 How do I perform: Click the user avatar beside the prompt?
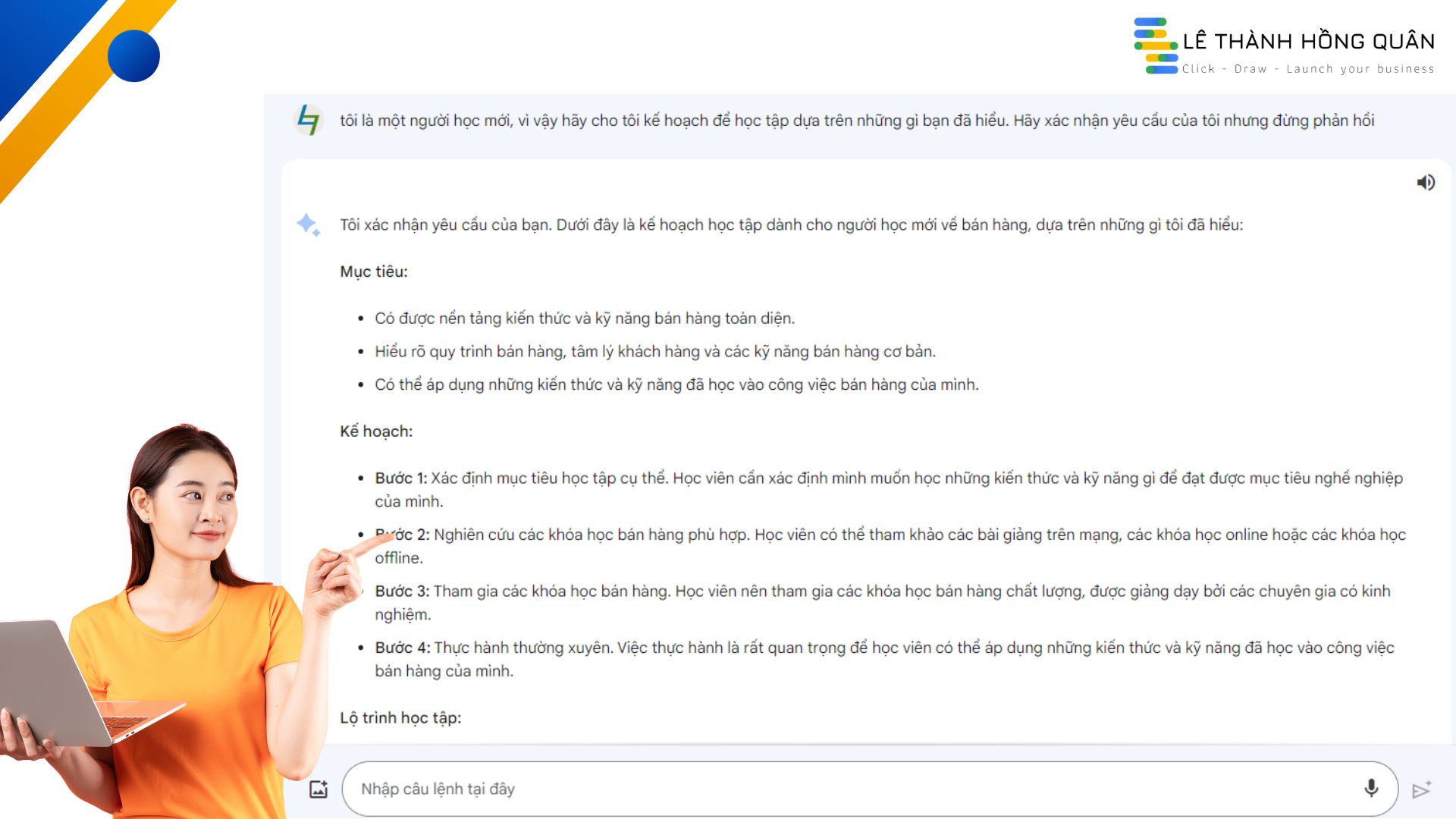[x=309, y=120]
